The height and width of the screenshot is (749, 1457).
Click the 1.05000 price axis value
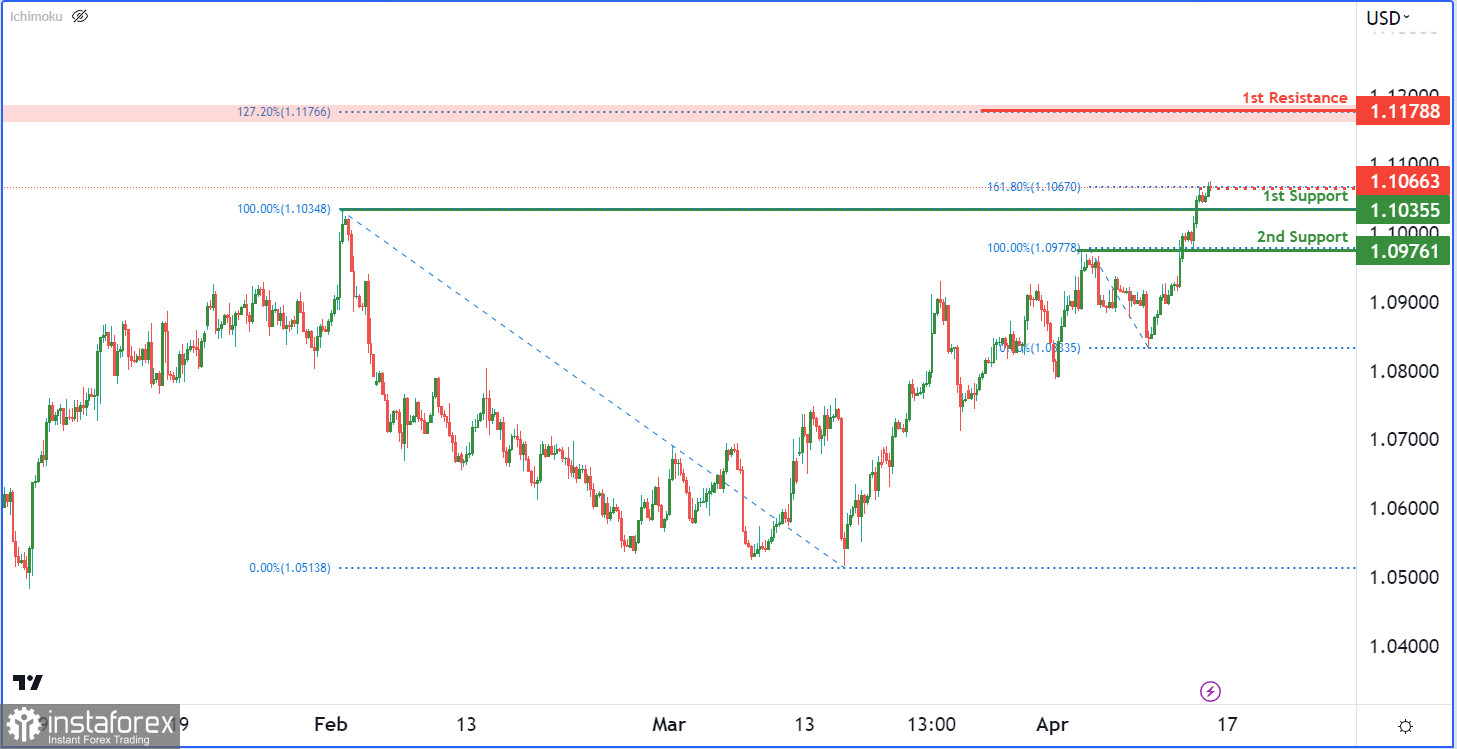pos(1403,577)
